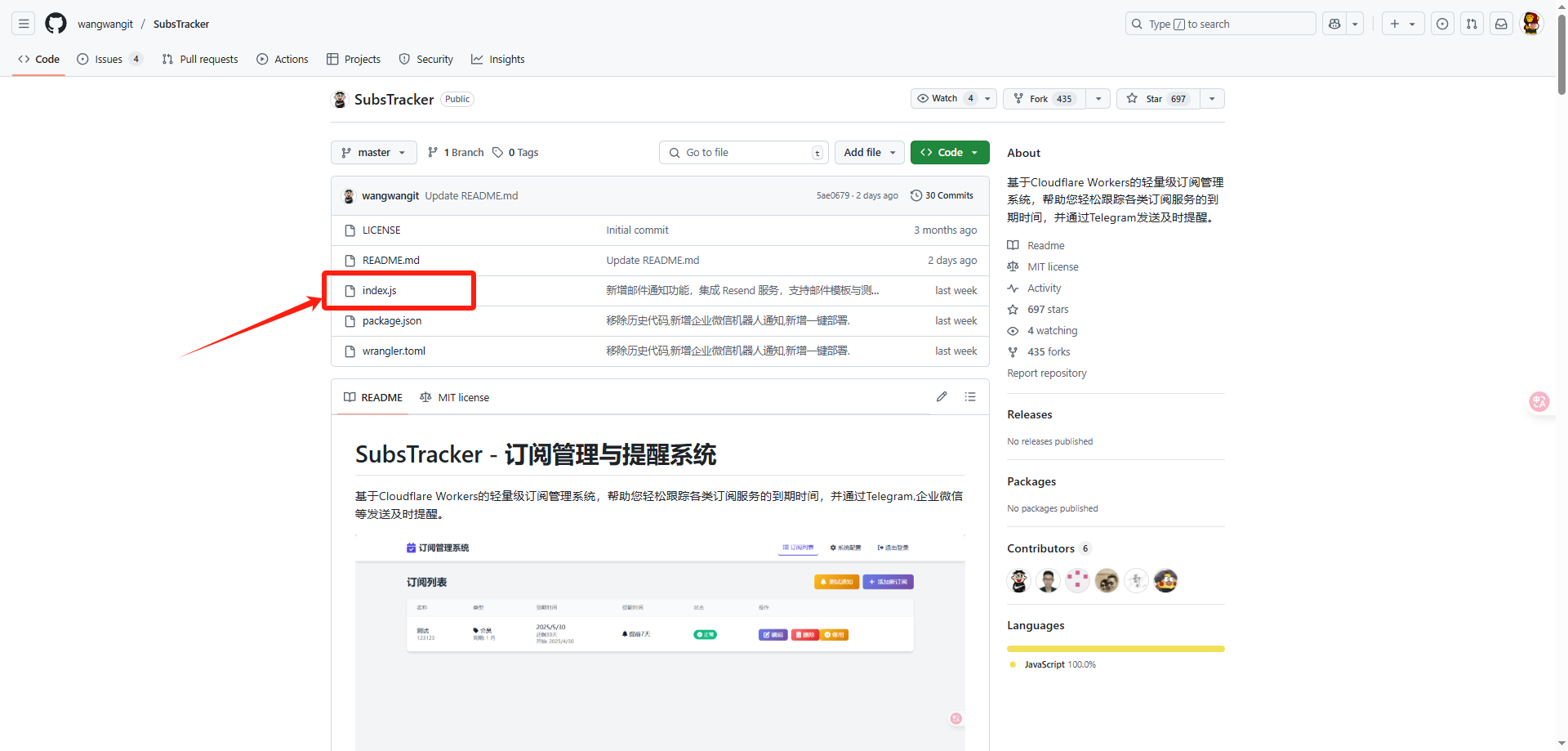Open Readme link in About sidebar
Screen dimensions: 1568x751
[x=1036, y=245]
